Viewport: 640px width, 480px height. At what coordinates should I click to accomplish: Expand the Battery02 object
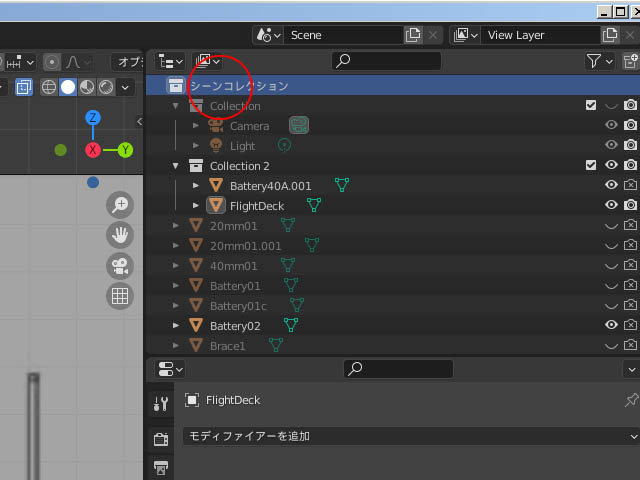tap(176, 325)
